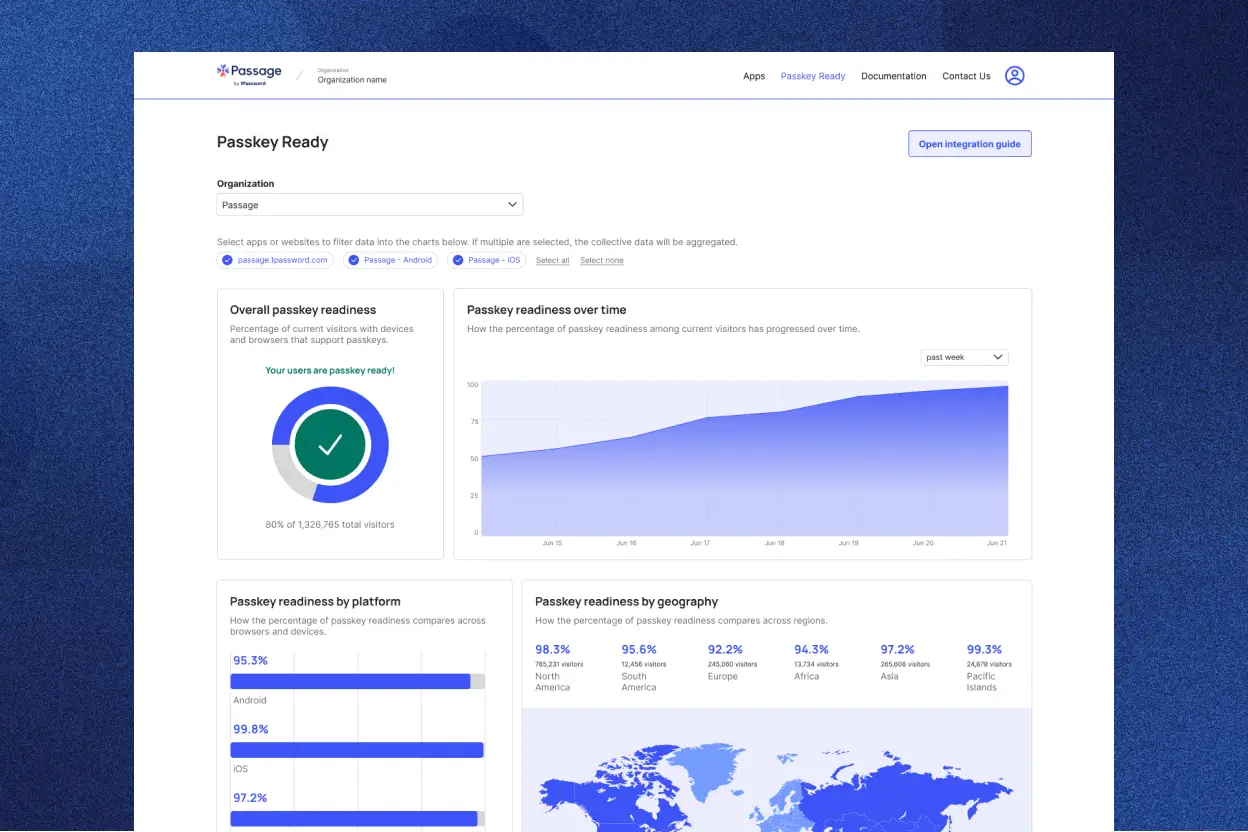Image resolution: width=1248 pixels, height=832 pixels.
Task: Click the green checkmark inside the readiness donut
Action: click(330, 444)
